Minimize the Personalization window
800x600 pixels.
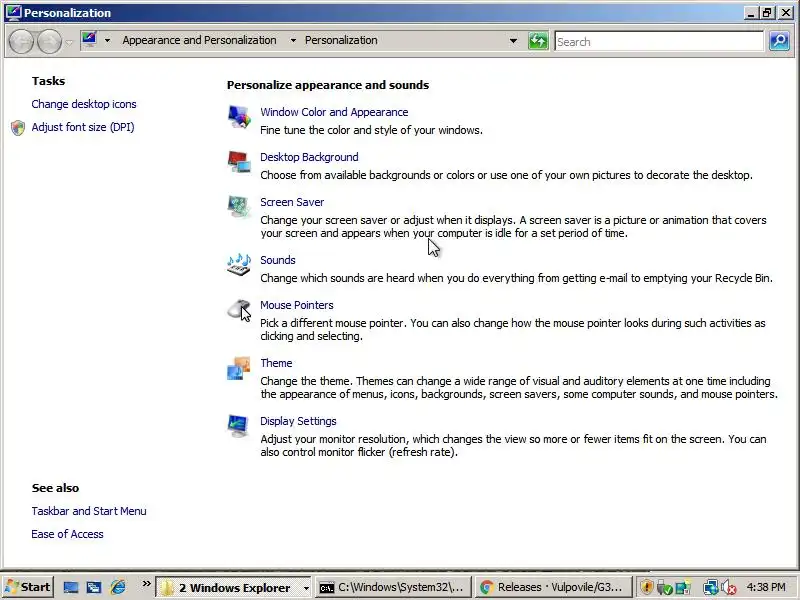pos(750,13)
